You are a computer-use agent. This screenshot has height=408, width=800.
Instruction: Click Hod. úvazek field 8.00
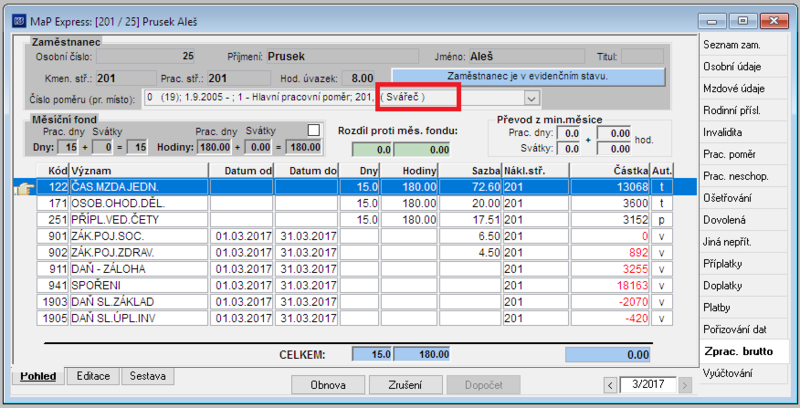[x=358, y=78]
